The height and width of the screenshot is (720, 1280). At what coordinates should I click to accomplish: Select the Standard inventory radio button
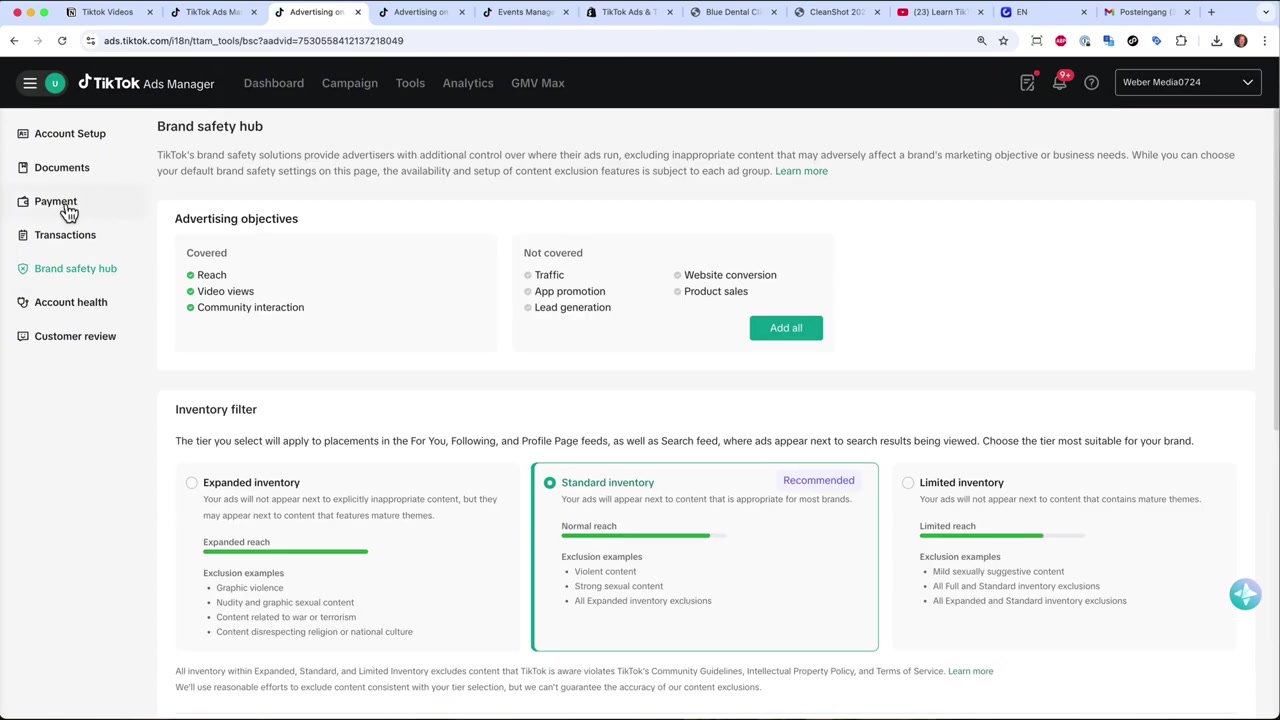point(549,483)
